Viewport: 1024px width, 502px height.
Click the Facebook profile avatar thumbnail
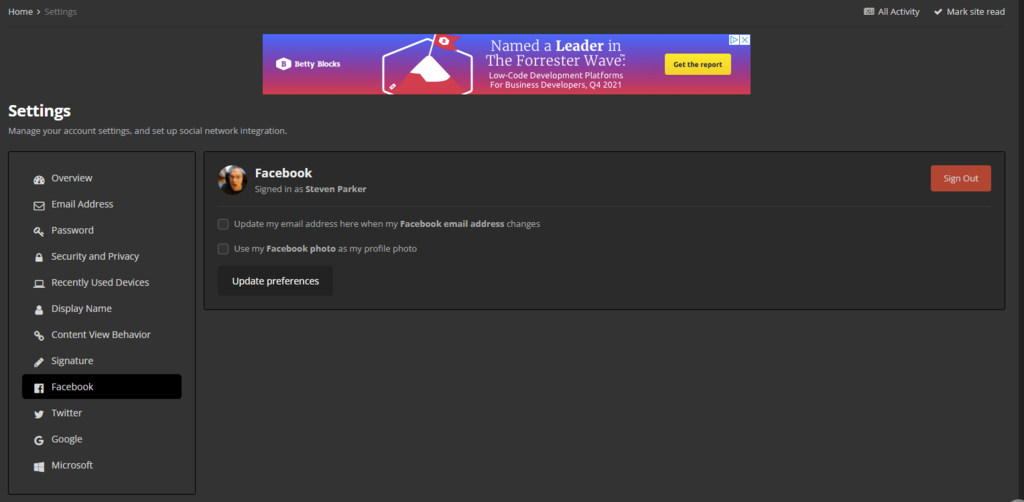[x=232, y=180]
